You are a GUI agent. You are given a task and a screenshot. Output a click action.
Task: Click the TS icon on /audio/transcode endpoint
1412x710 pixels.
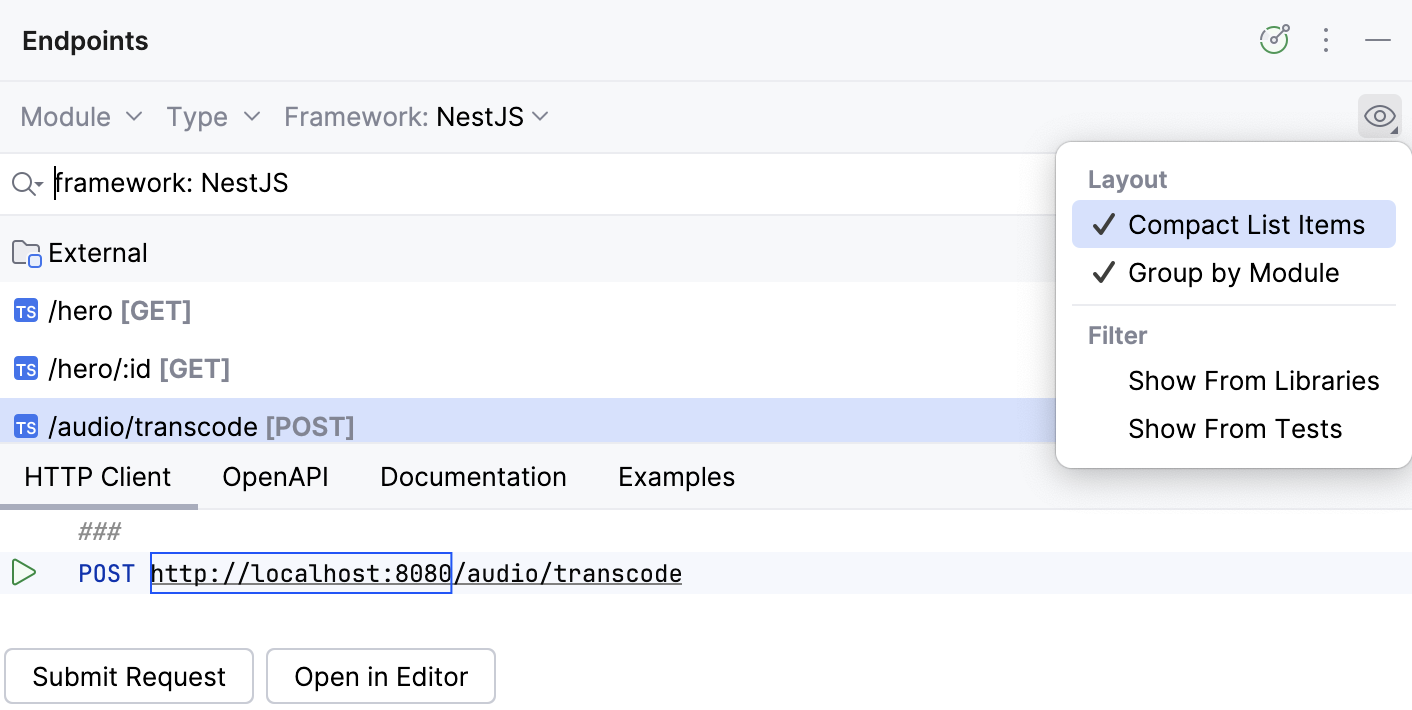[25, 426]
